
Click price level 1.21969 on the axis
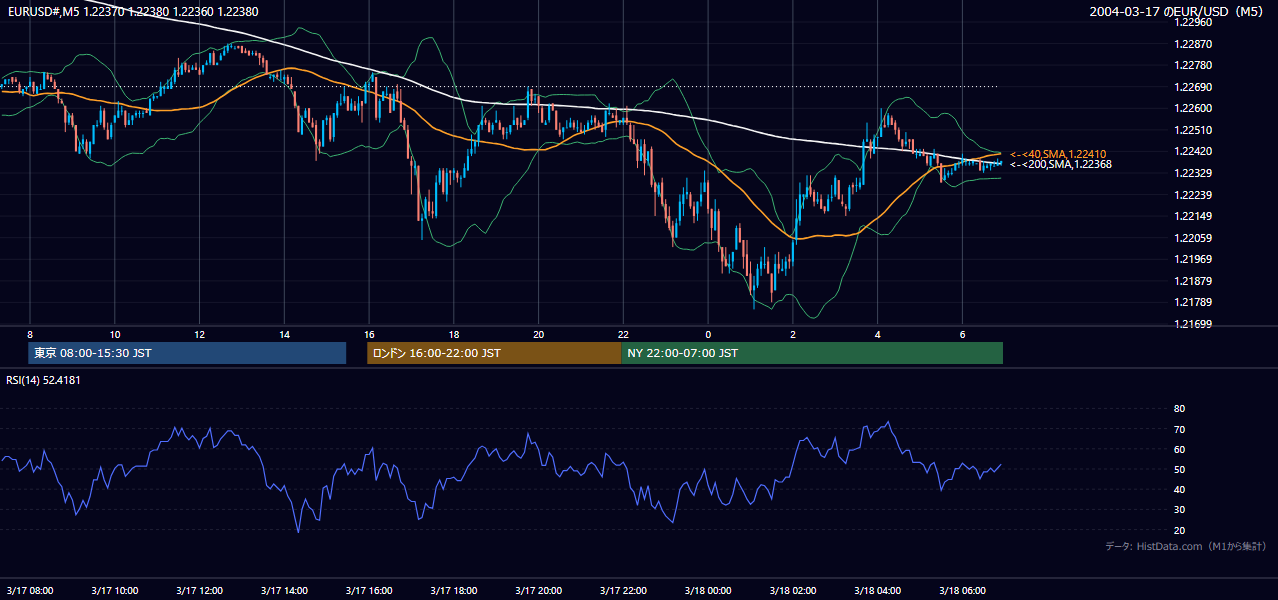(x=1193, y=259)
